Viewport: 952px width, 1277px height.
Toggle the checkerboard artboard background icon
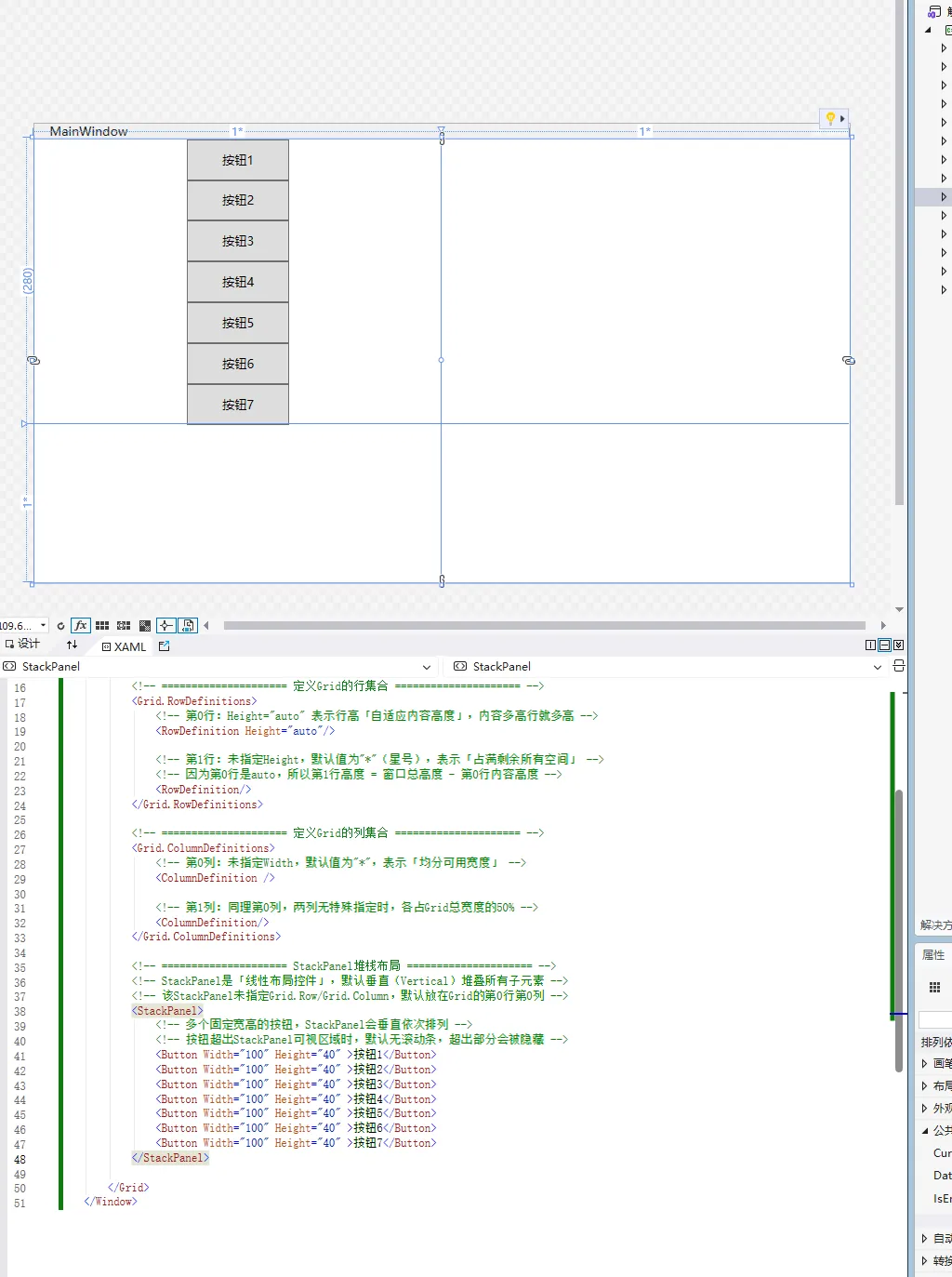[145, 626]
